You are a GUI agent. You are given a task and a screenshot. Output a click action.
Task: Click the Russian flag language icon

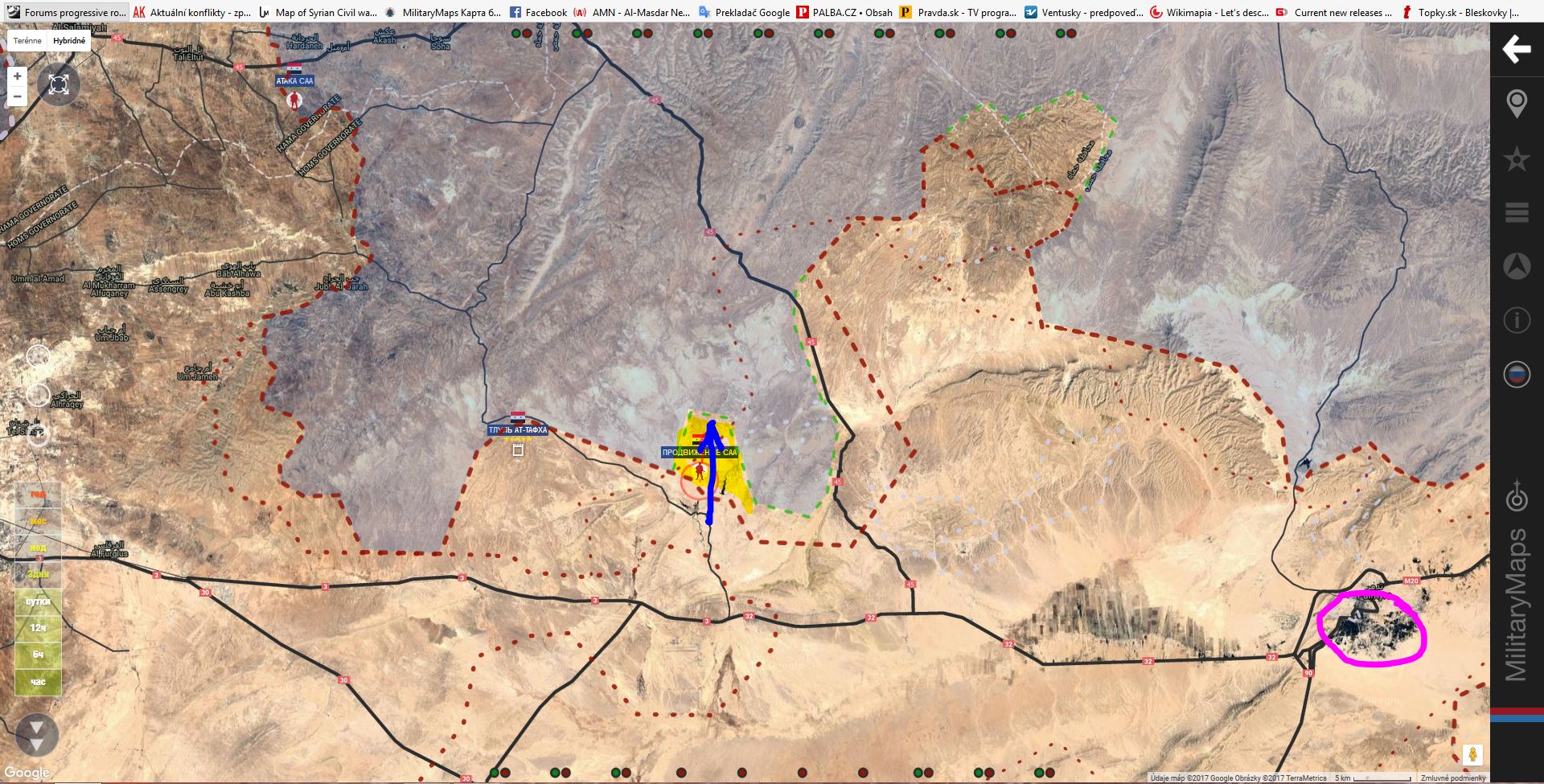(1516, 375)
